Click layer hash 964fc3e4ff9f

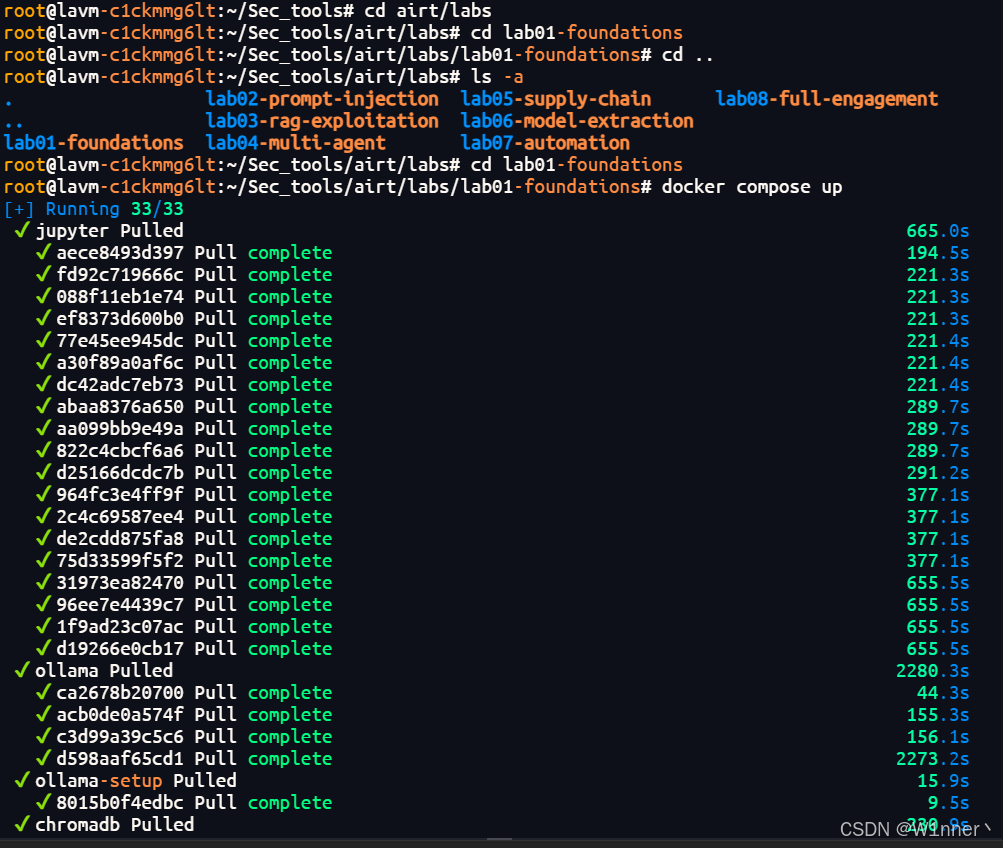[120, 495]
